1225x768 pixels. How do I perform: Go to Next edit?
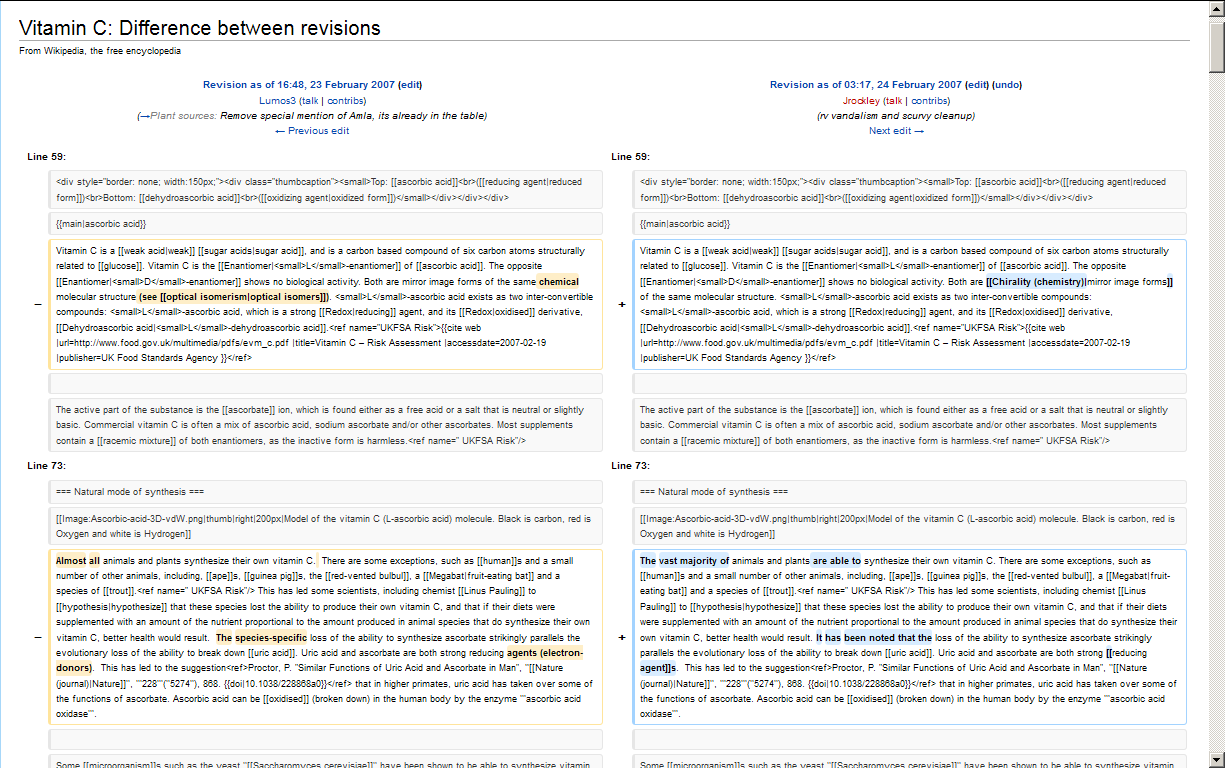[x=895, y=131]
